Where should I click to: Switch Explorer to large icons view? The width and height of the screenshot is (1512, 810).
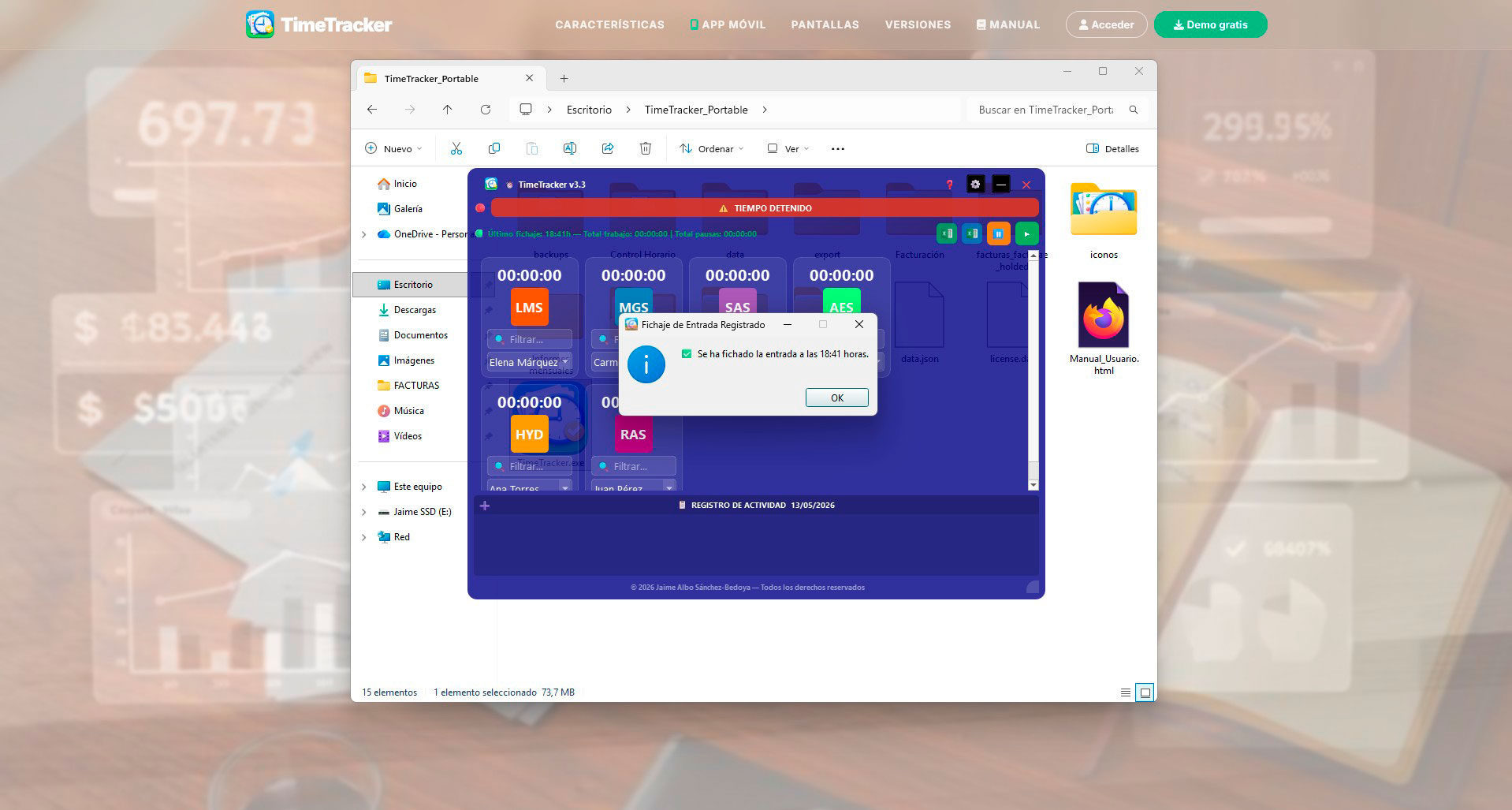1145,692
